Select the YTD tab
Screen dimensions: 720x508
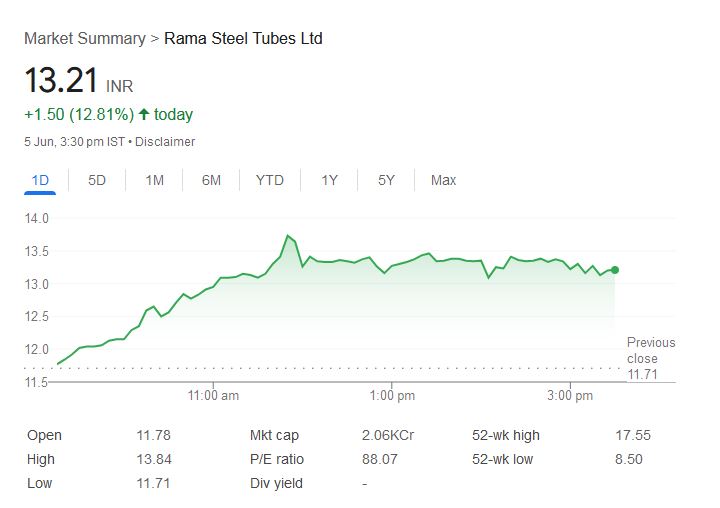coord(269,180)
